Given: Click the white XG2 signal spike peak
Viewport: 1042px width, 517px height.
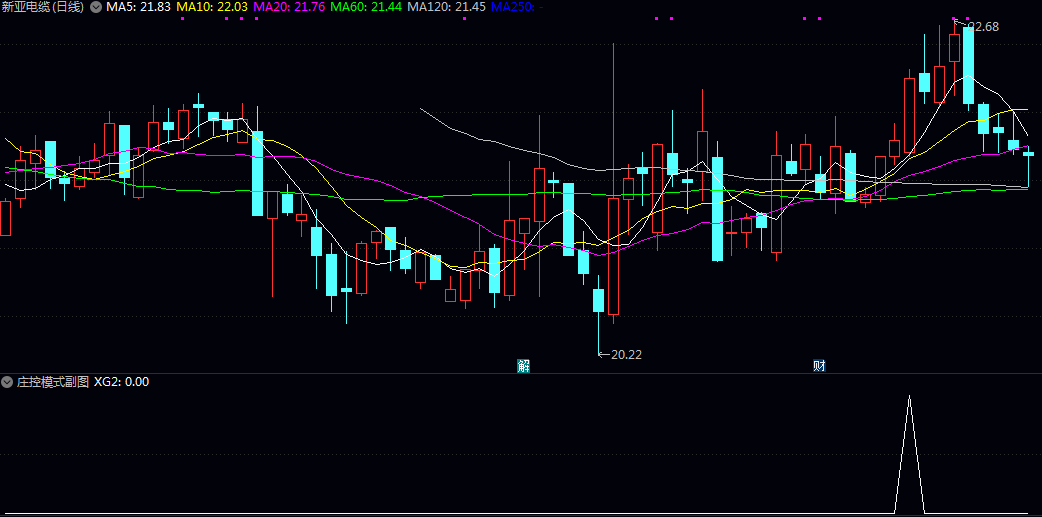Looking at the screenshot, I should 909,397.
